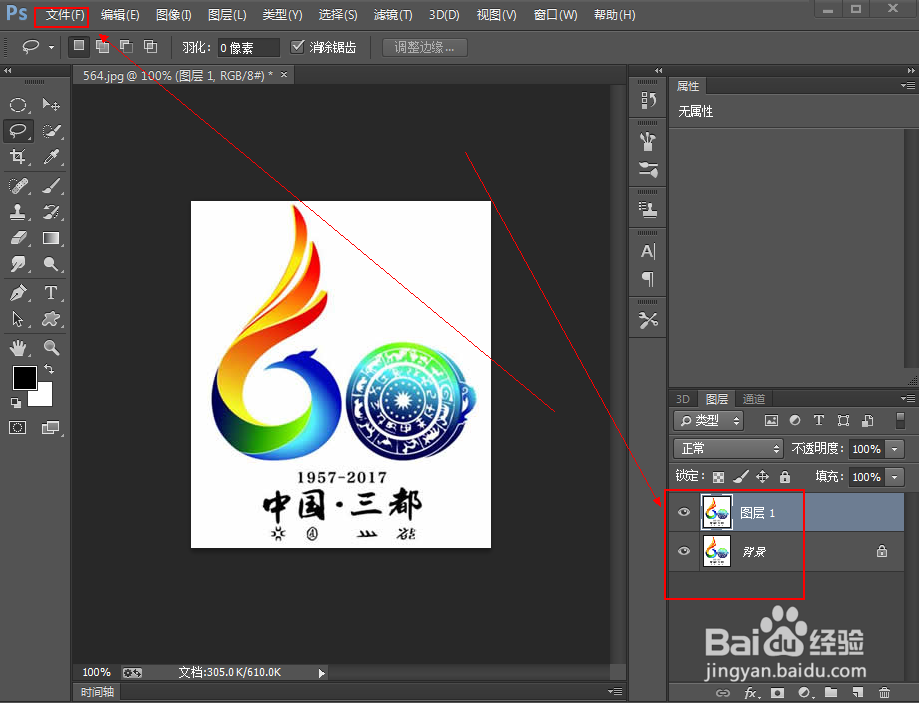The image size is (919, 703).
Task: Click 调整边缘 button
Action: click(424, 47)
